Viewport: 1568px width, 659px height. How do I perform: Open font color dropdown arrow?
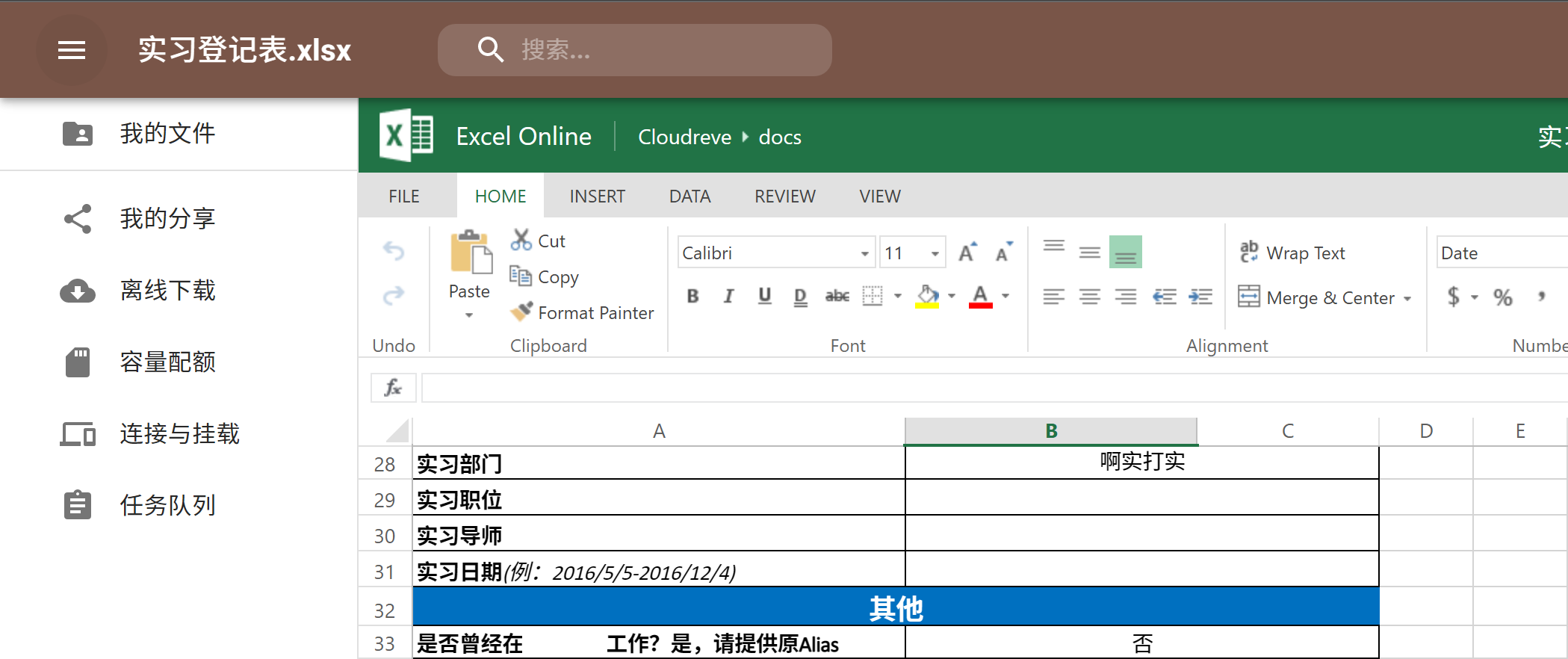click(1005, 296)
